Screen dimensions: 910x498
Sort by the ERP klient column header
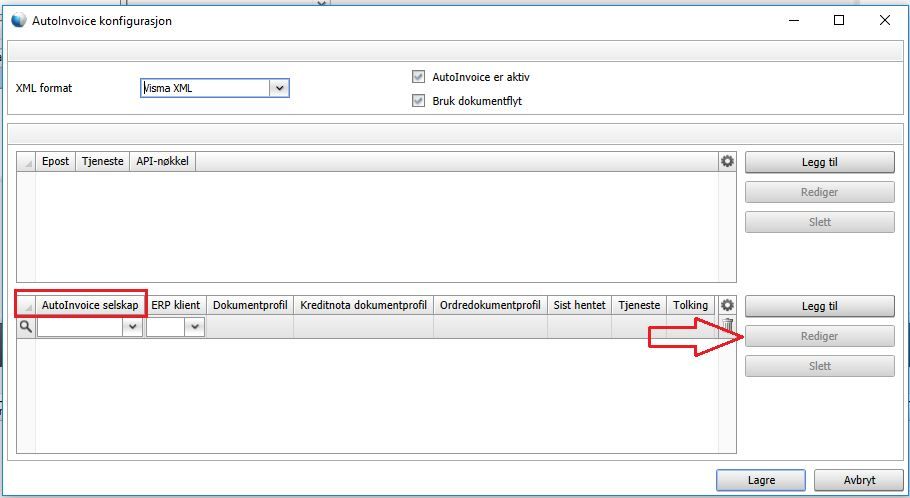point(175,305)
